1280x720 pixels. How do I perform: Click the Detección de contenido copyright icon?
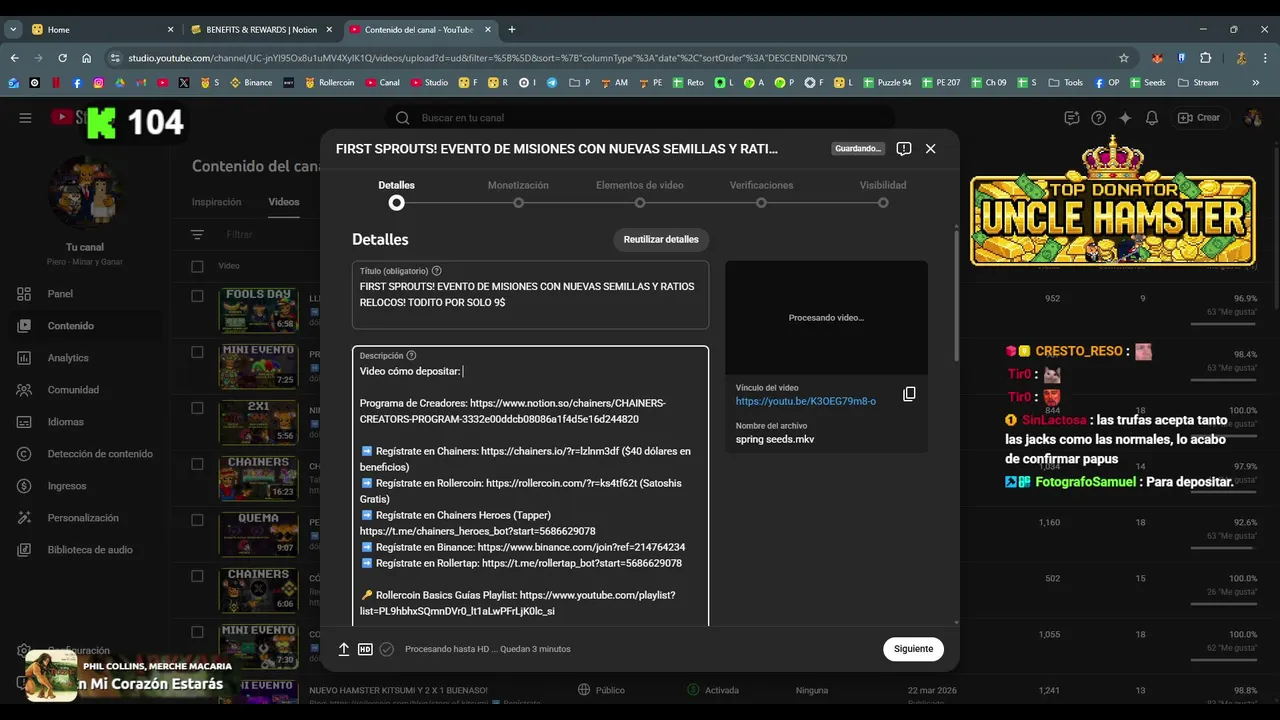(24, 454)
